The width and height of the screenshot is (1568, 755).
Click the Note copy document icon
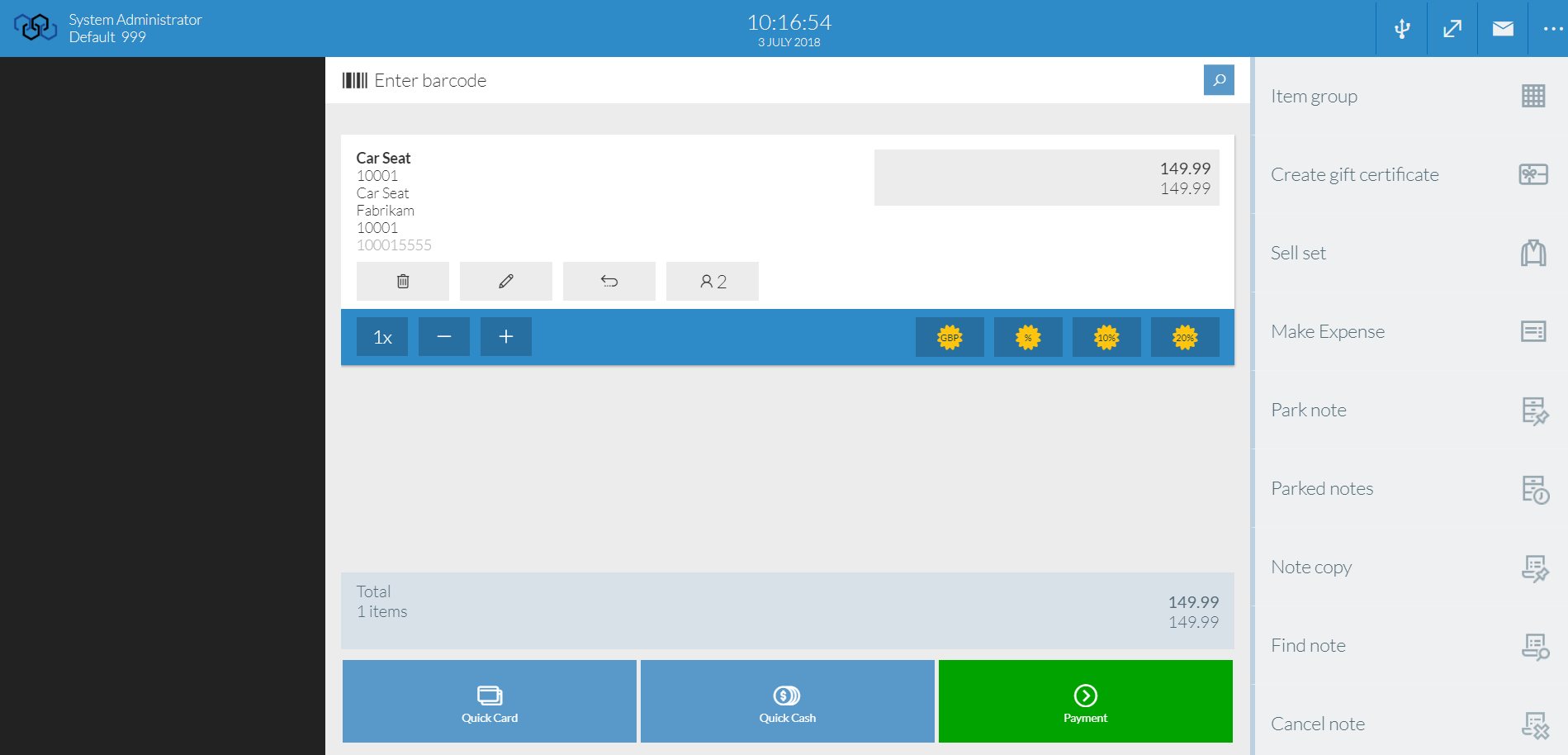(1535, 568)
